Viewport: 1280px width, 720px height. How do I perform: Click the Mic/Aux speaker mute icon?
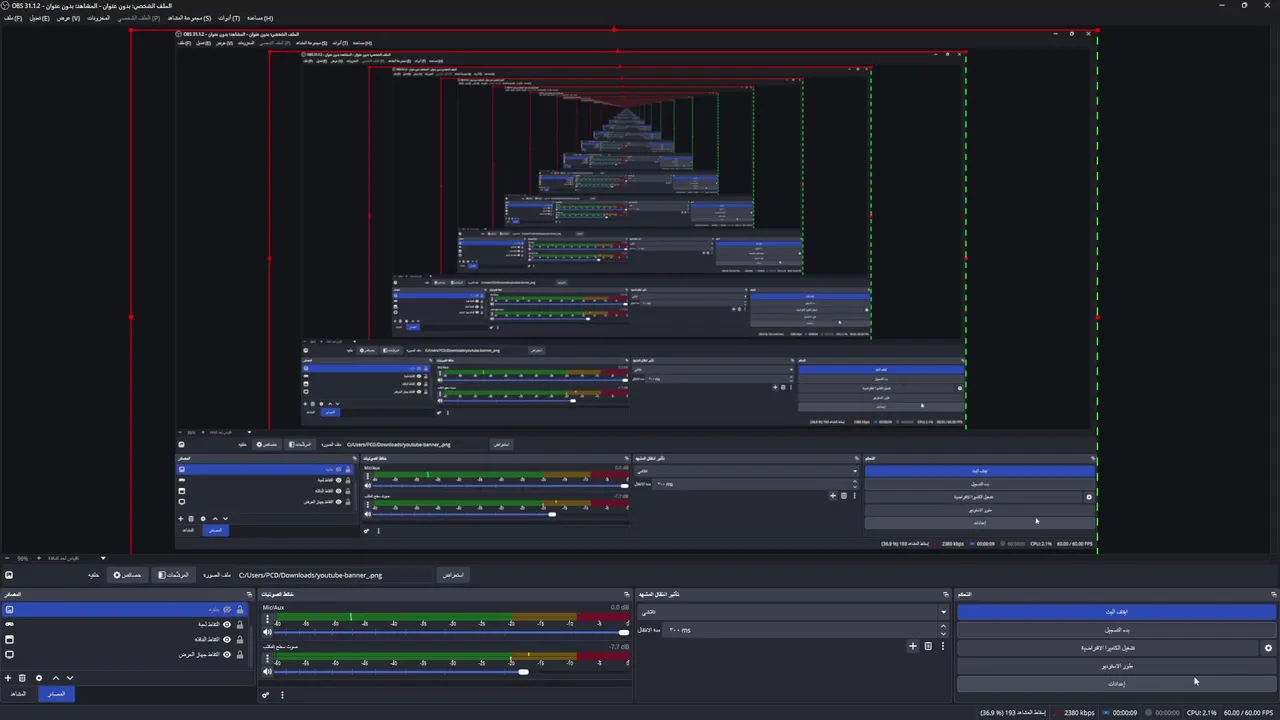(267, 632)
